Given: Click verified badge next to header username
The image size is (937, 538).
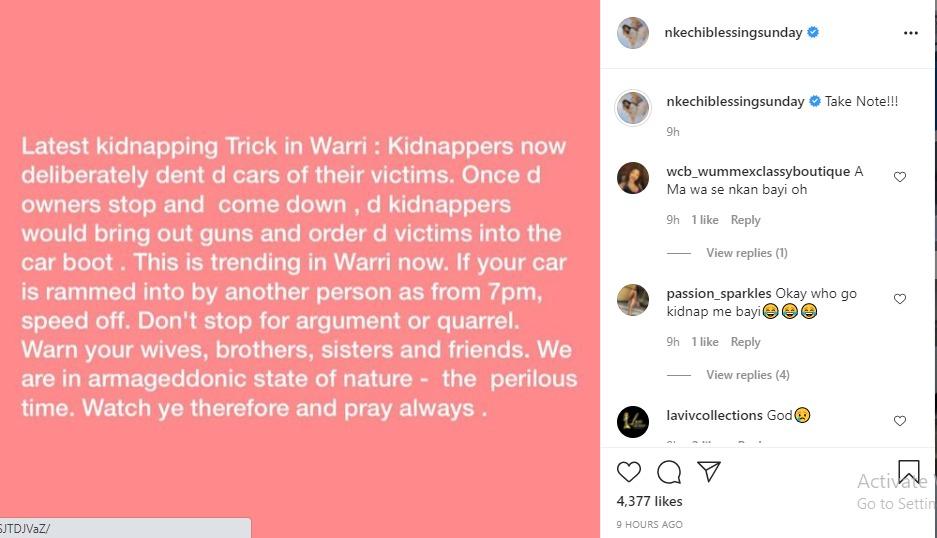Looking at the screenshot, I should 813,32.
